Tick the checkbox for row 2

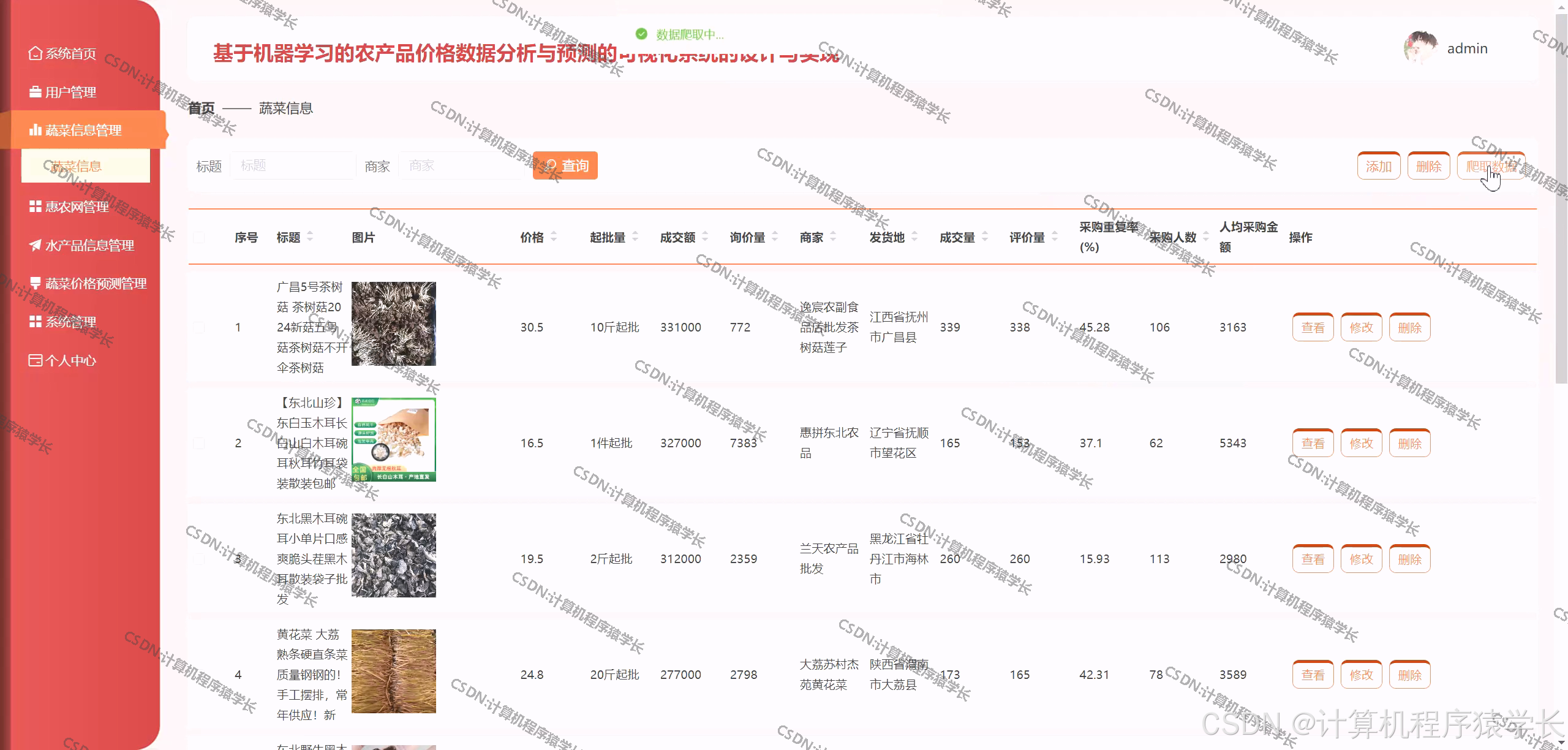[x=199, y=443]
